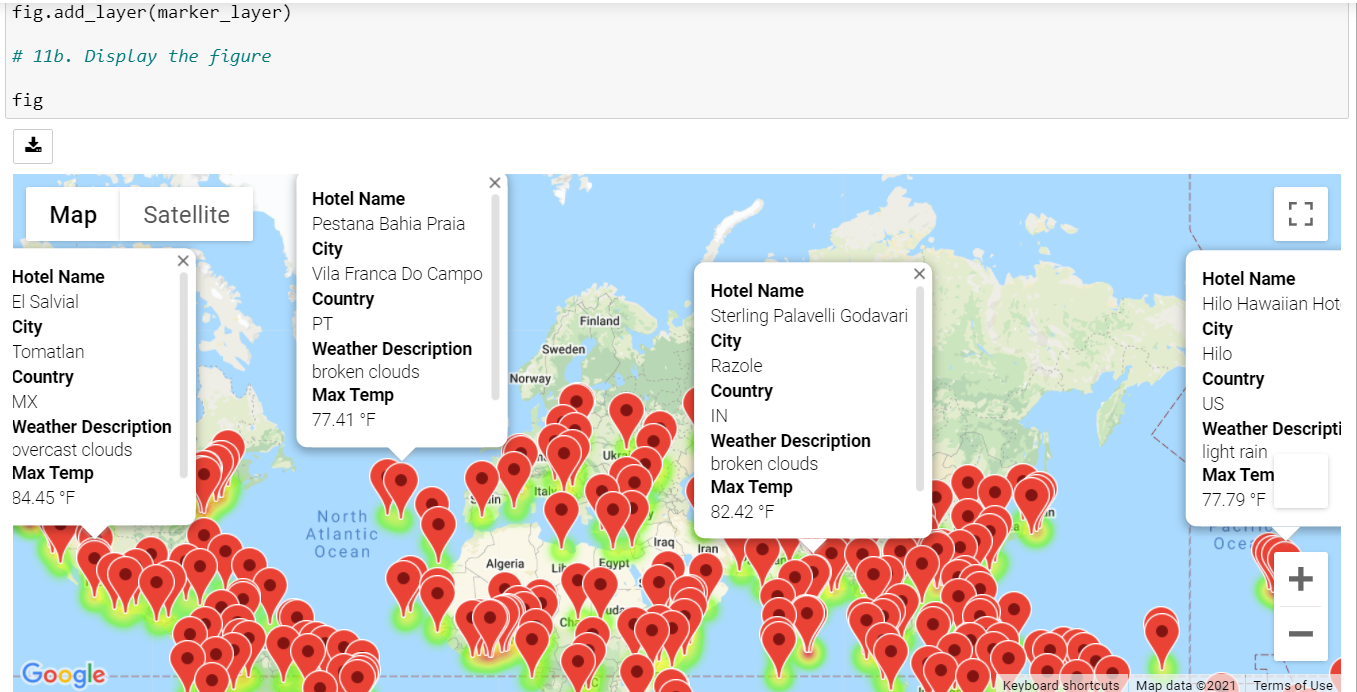Open the Terms of Use link
Image resolution: width=1357 pixels, height=692 pixels.
coord(1293,685)
